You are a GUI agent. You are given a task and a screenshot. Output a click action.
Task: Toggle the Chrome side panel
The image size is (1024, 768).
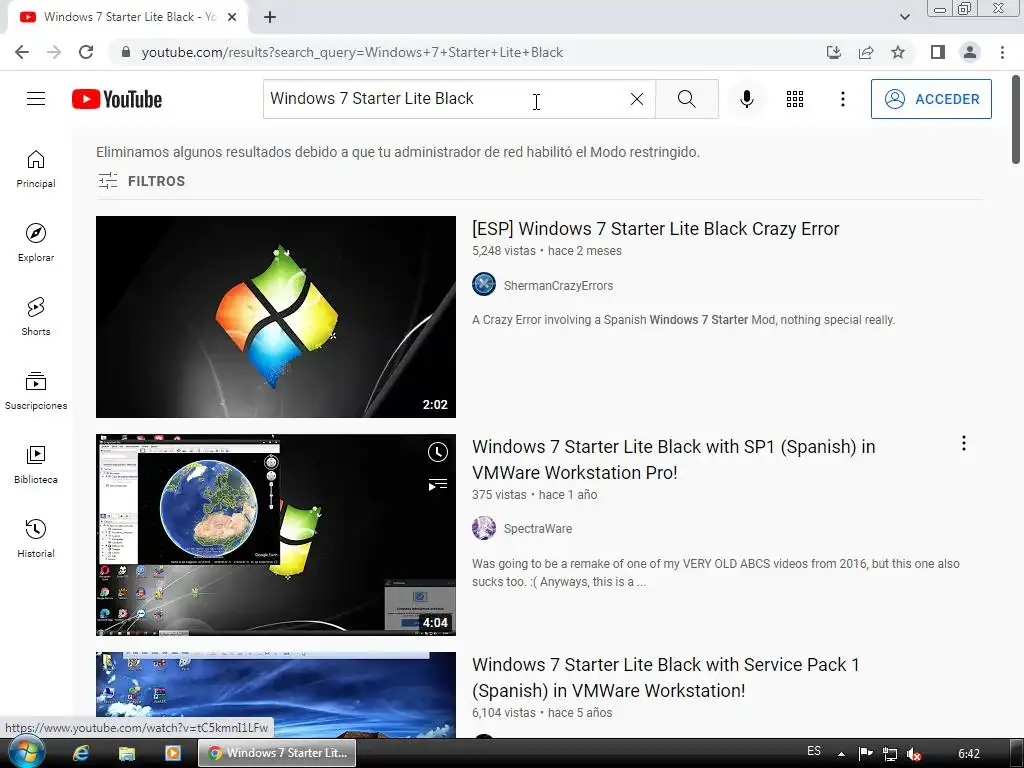click(x=938, y=52)
